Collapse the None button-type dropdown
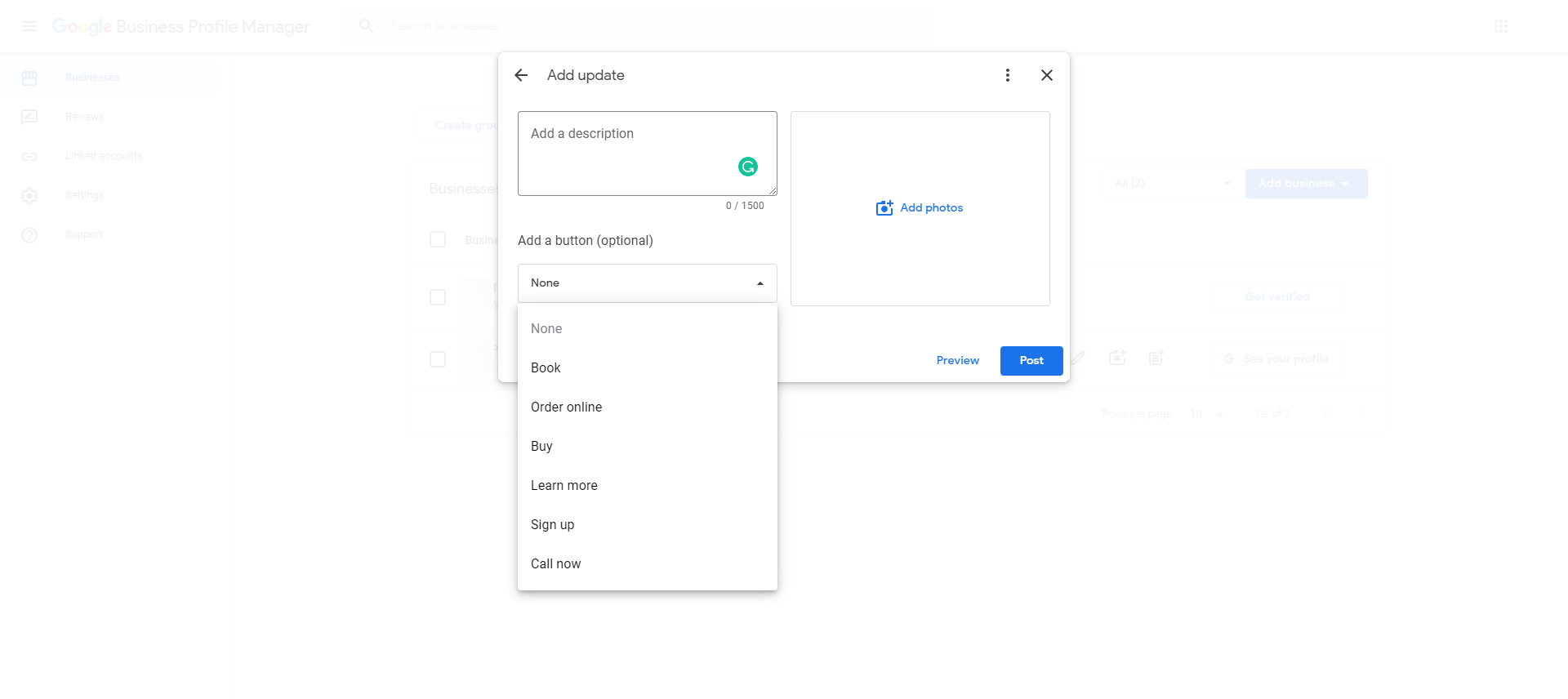 [x=648, y=283]
